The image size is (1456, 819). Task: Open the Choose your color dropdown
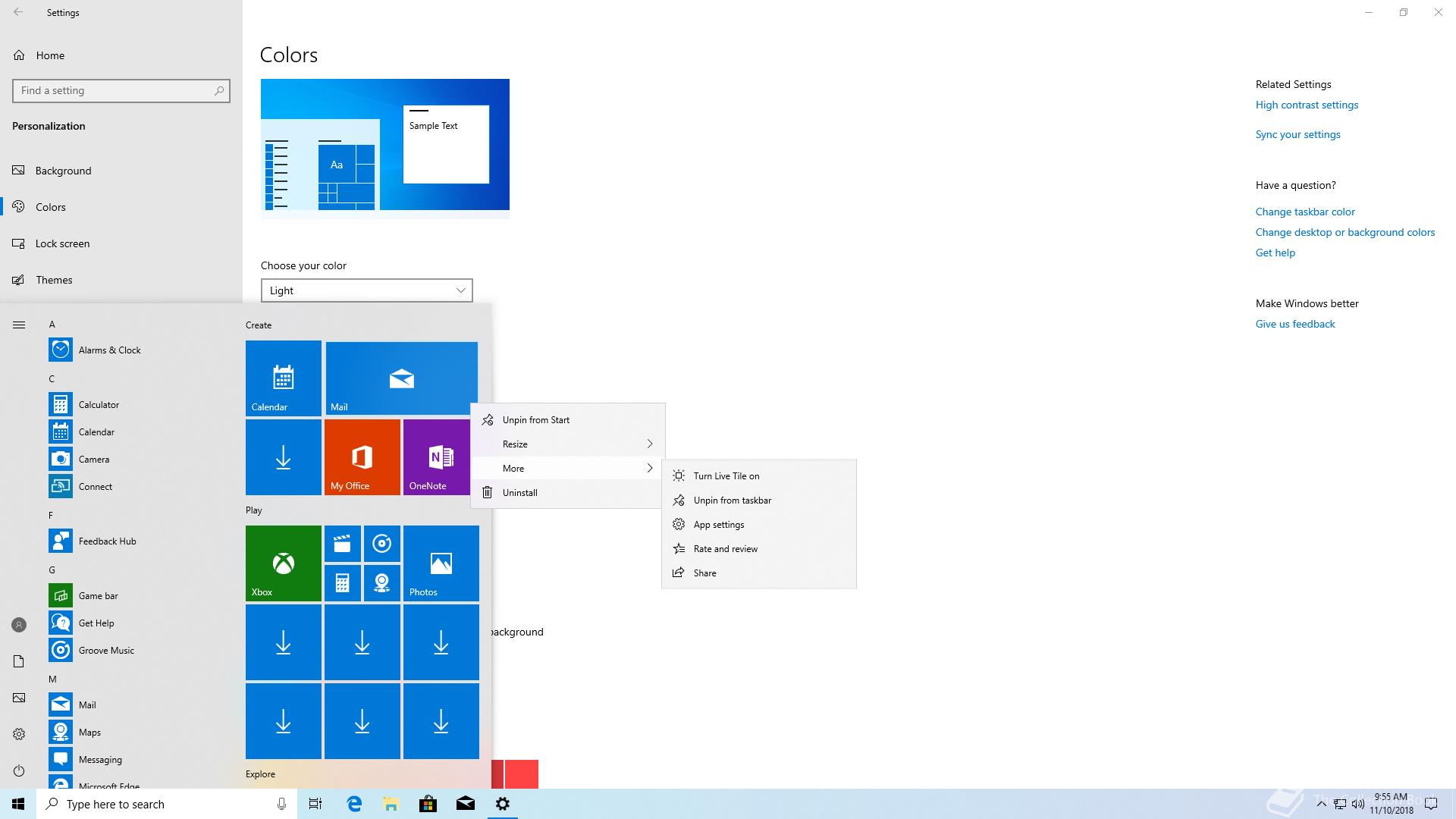[367, 290]
